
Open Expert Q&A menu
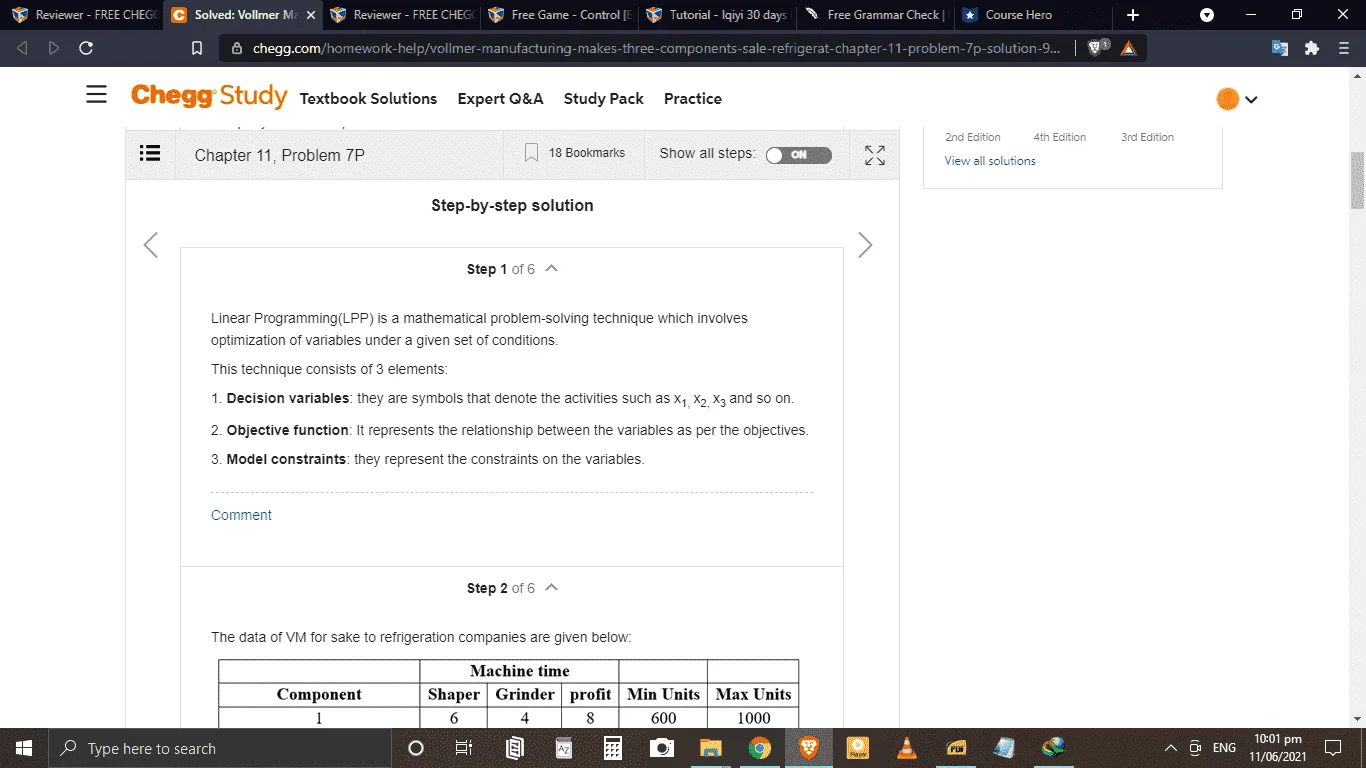coord(500,98)
